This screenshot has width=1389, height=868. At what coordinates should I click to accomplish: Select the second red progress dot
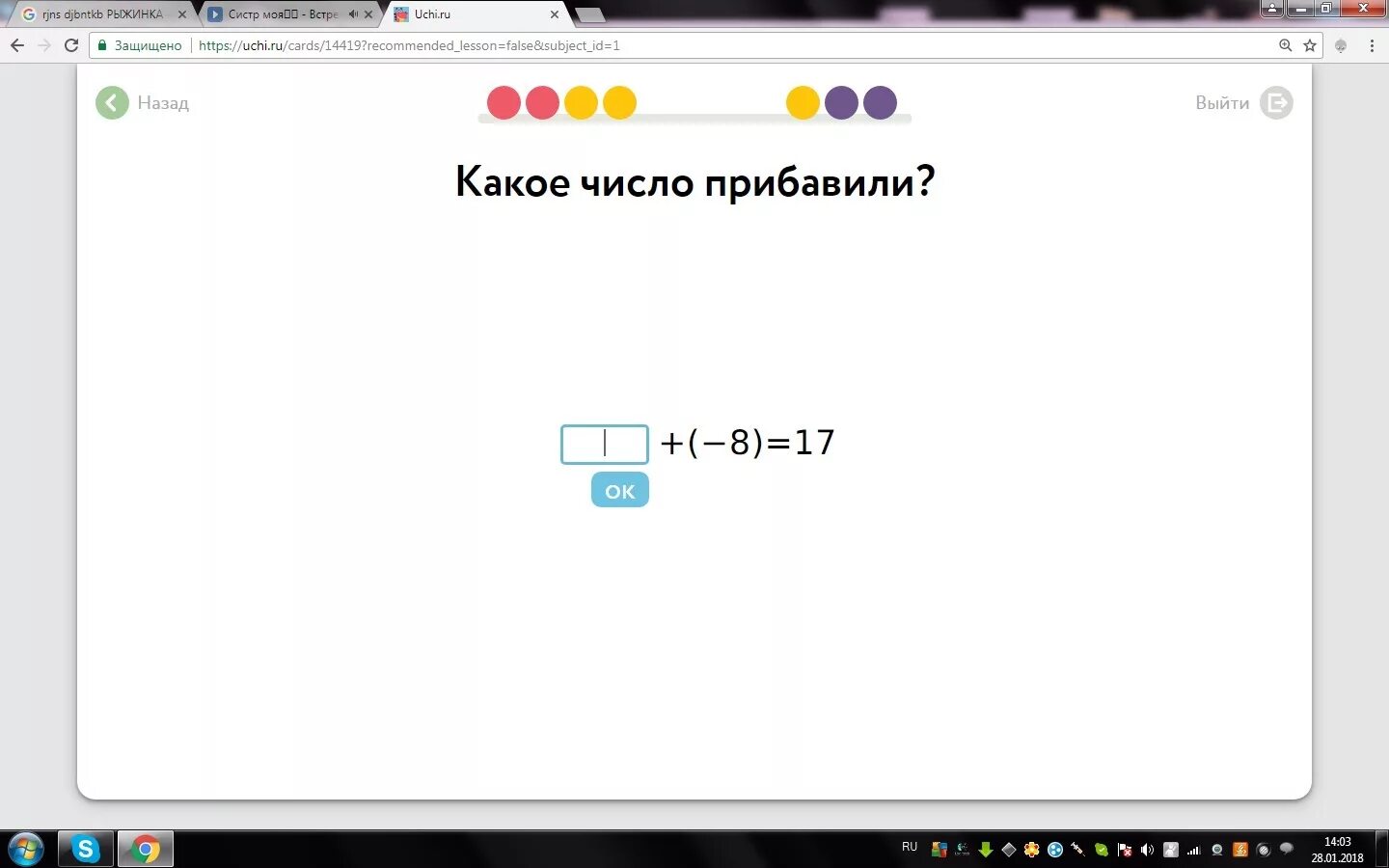(542, 102)
